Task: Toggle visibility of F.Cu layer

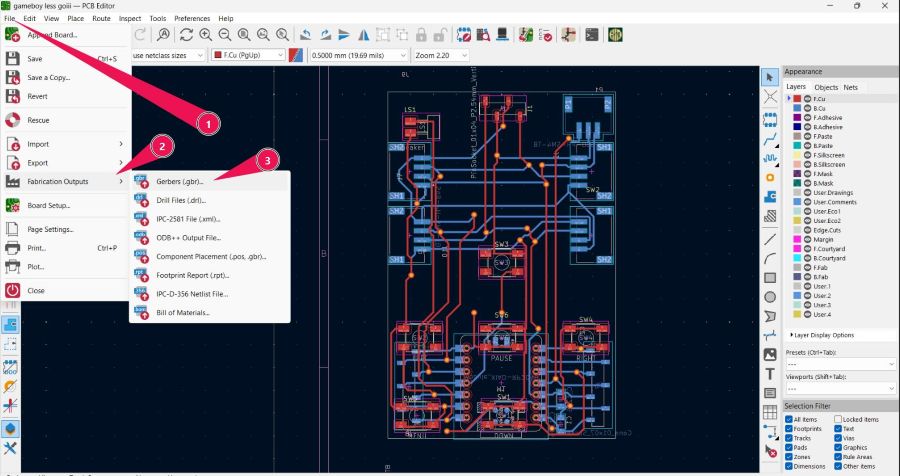Action: [807, 99]
